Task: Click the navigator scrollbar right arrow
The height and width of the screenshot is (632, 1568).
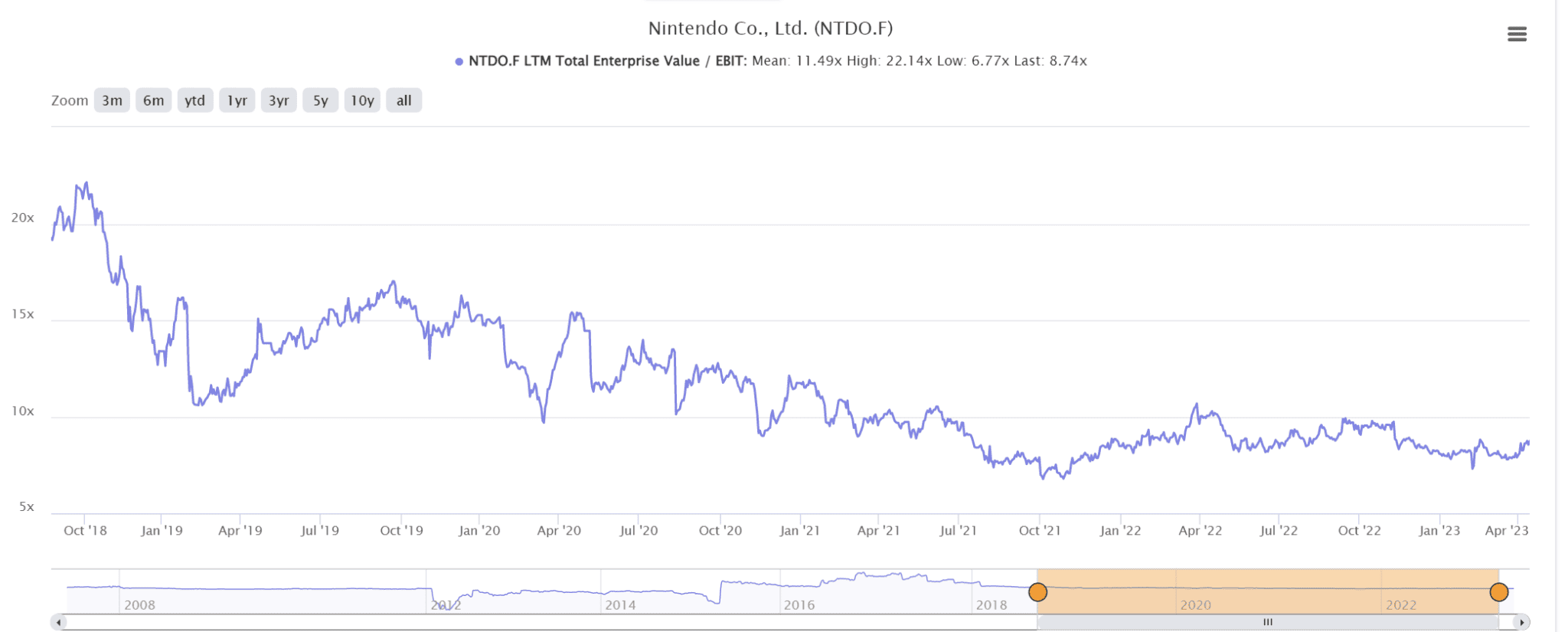Action: click(x=1522, y=622)
